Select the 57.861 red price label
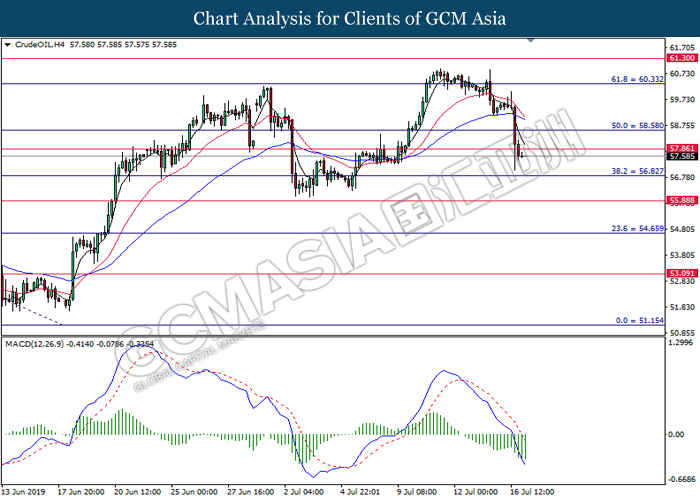700x500 pixels. pyautogui.click(x=682, y=148)
